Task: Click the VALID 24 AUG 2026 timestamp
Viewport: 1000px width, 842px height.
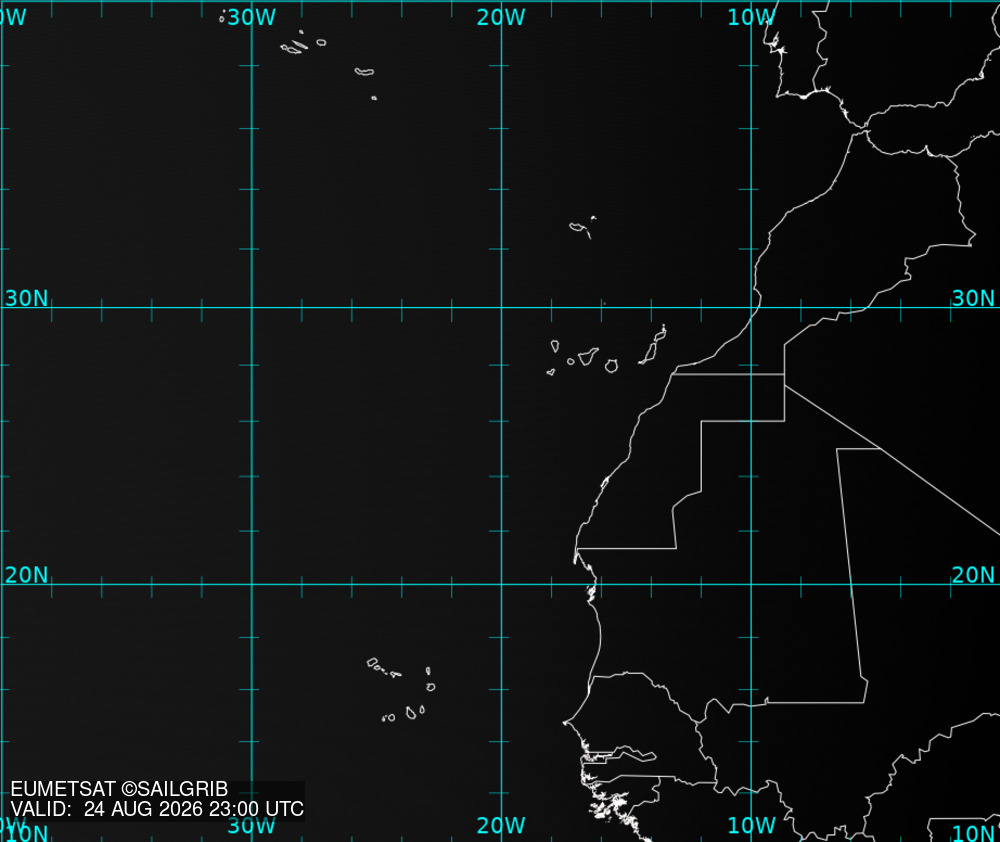Action: pos(157,809)
